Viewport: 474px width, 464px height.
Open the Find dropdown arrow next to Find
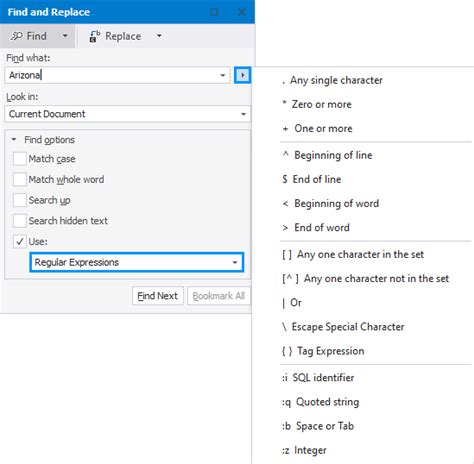coord(65,36)
